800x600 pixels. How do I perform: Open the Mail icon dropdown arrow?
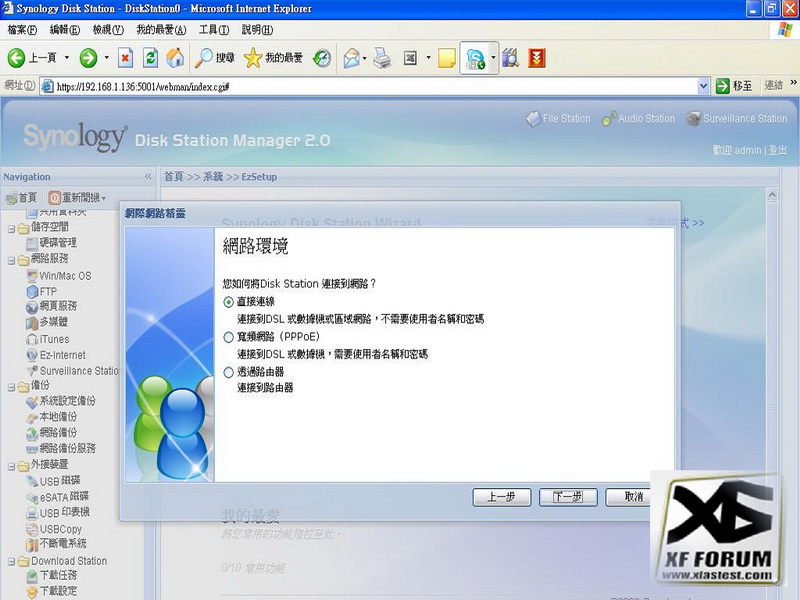tap(364, 58)
